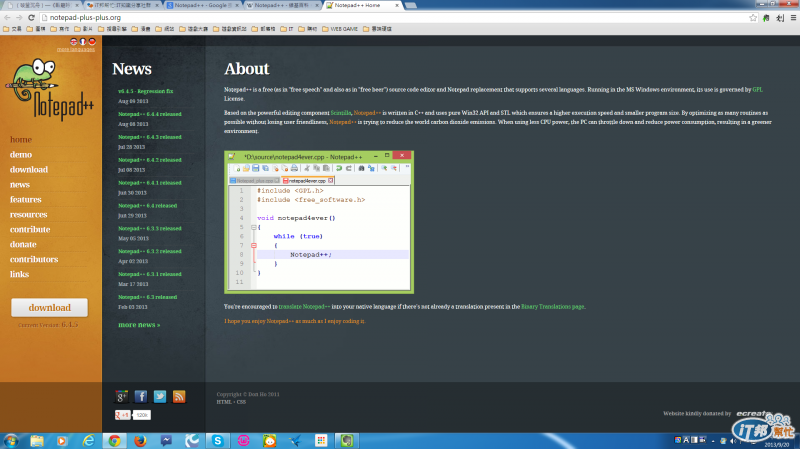This screenshot has width=800, height=449.
Task: Open the Chrome hamburger menu
Action: click(793, 17)
